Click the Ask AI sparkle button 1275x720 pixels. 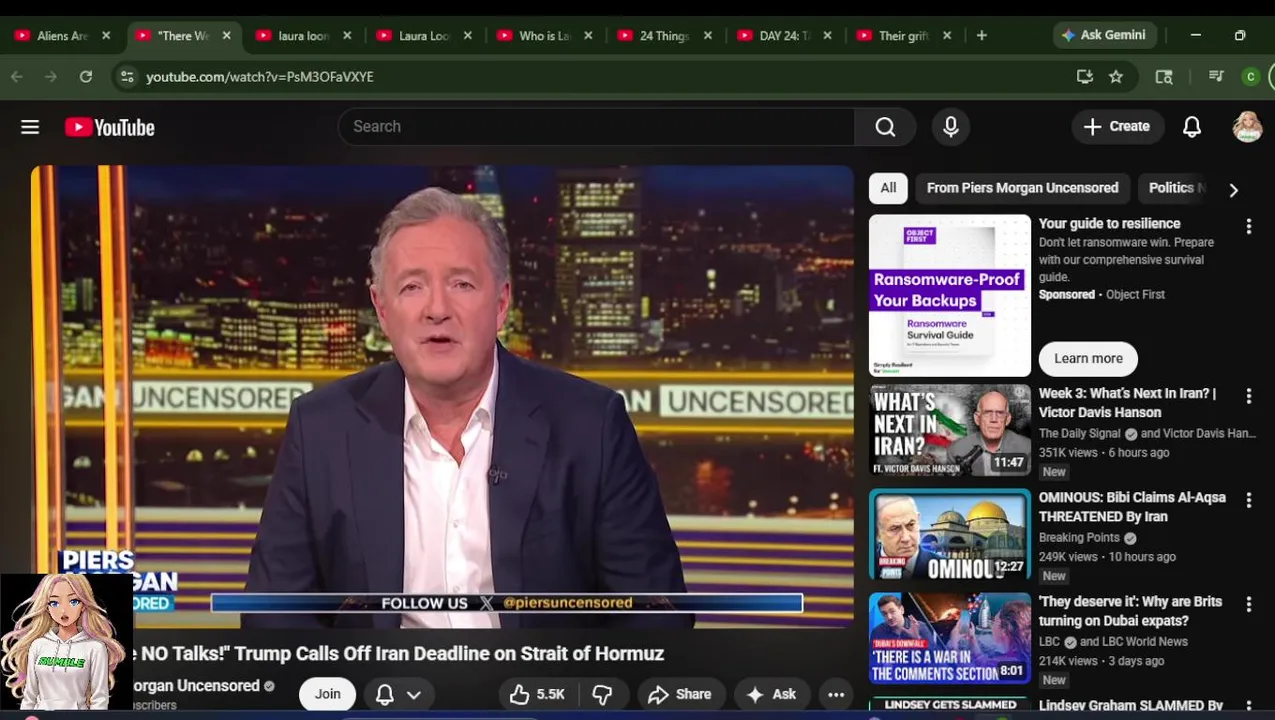tap(771, 694)
